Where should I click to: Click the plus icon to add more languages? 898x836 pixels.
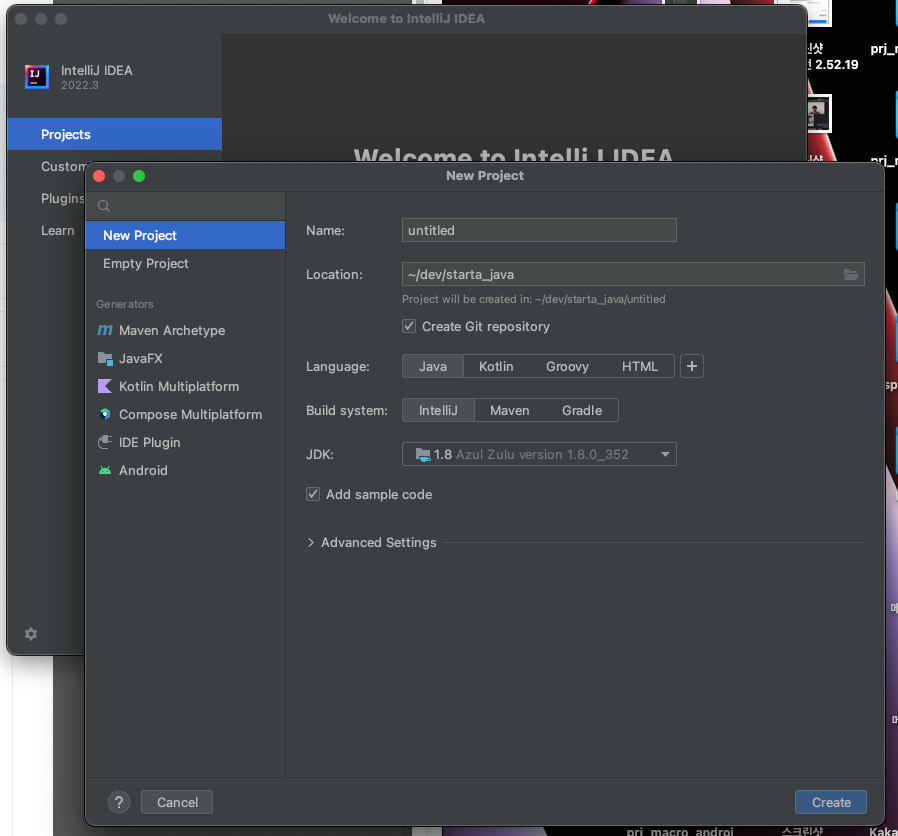point(692,366)
